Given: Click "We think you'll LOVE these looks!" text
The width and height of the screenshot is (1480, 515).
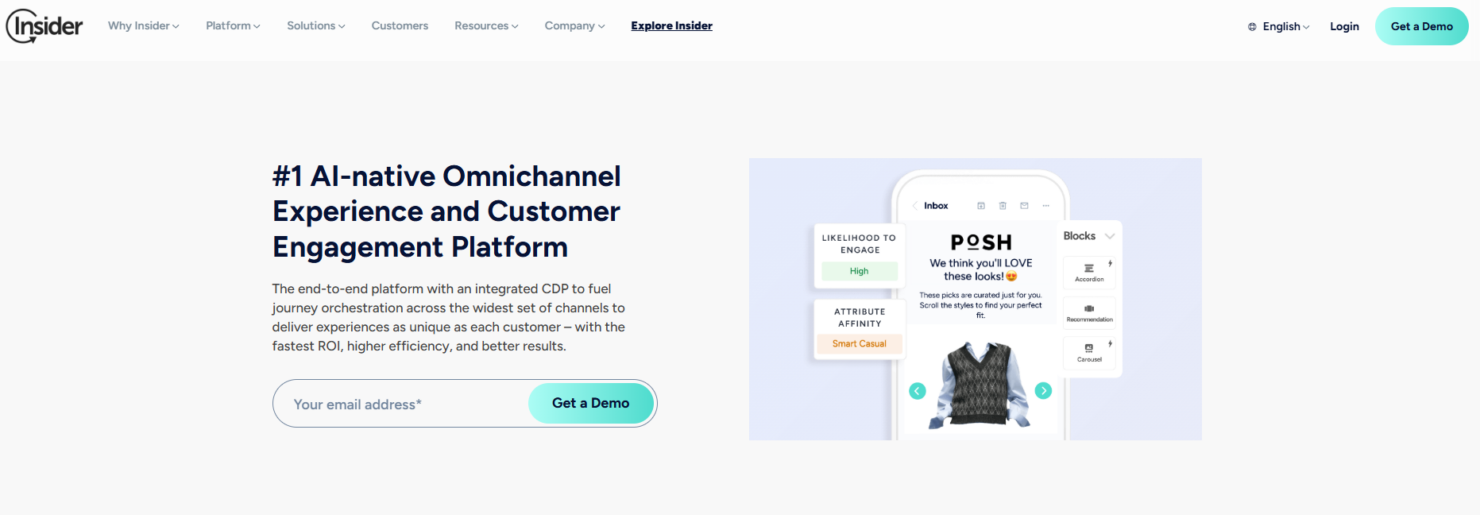Looking at the screenshot, I should (x=981, y=270).
